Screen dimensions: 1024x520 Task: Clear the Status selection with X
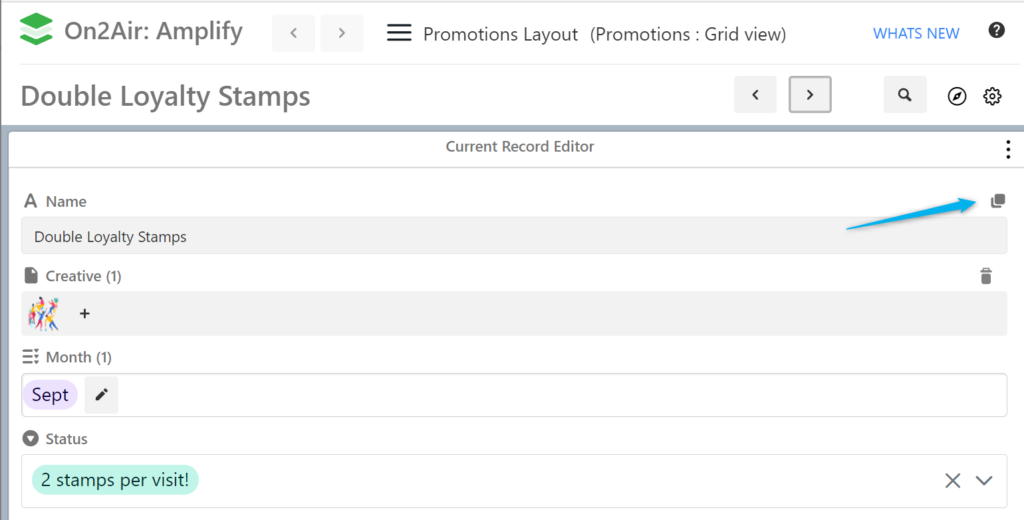pos(953,481)
